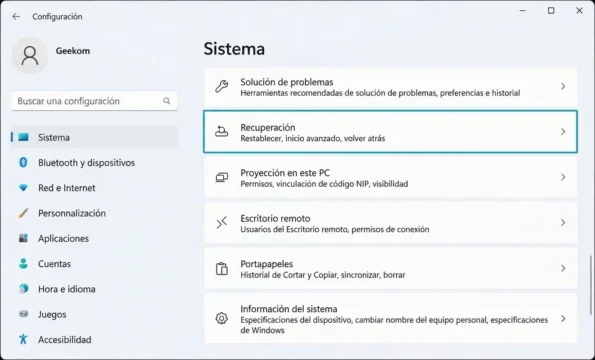595x360 pixels.
Task: Click the Portapapeles clipboard icon
Action: pos(222,268)
